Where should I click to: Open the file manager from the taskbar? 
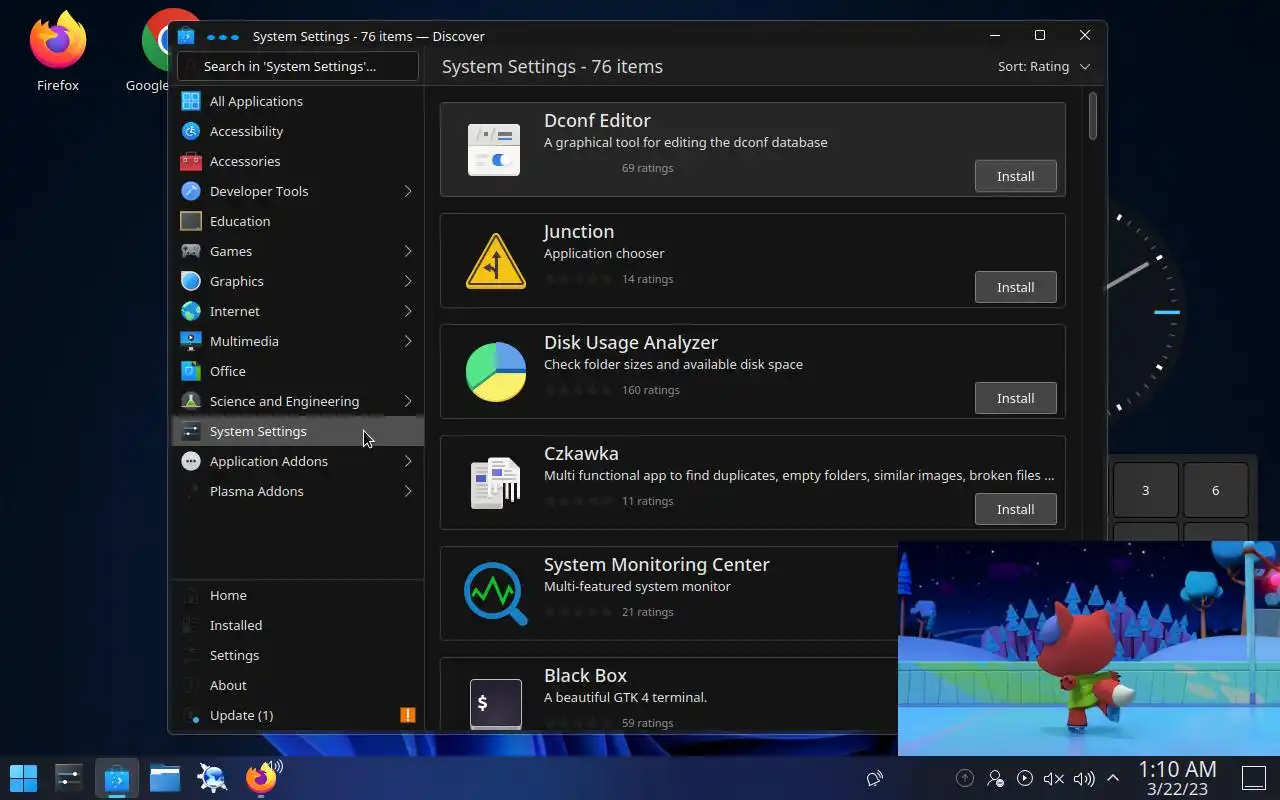[165, 778]
